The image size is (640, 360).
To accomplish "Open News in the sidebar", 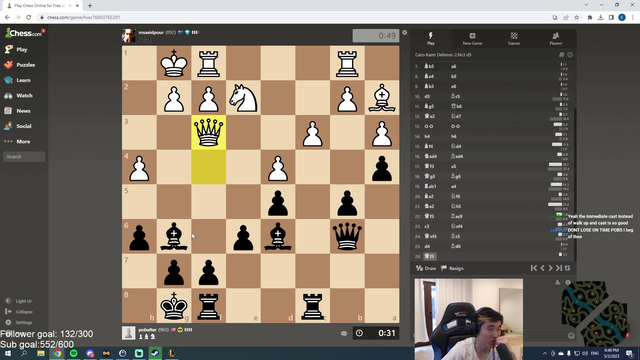I will click(x=18, y=111).
